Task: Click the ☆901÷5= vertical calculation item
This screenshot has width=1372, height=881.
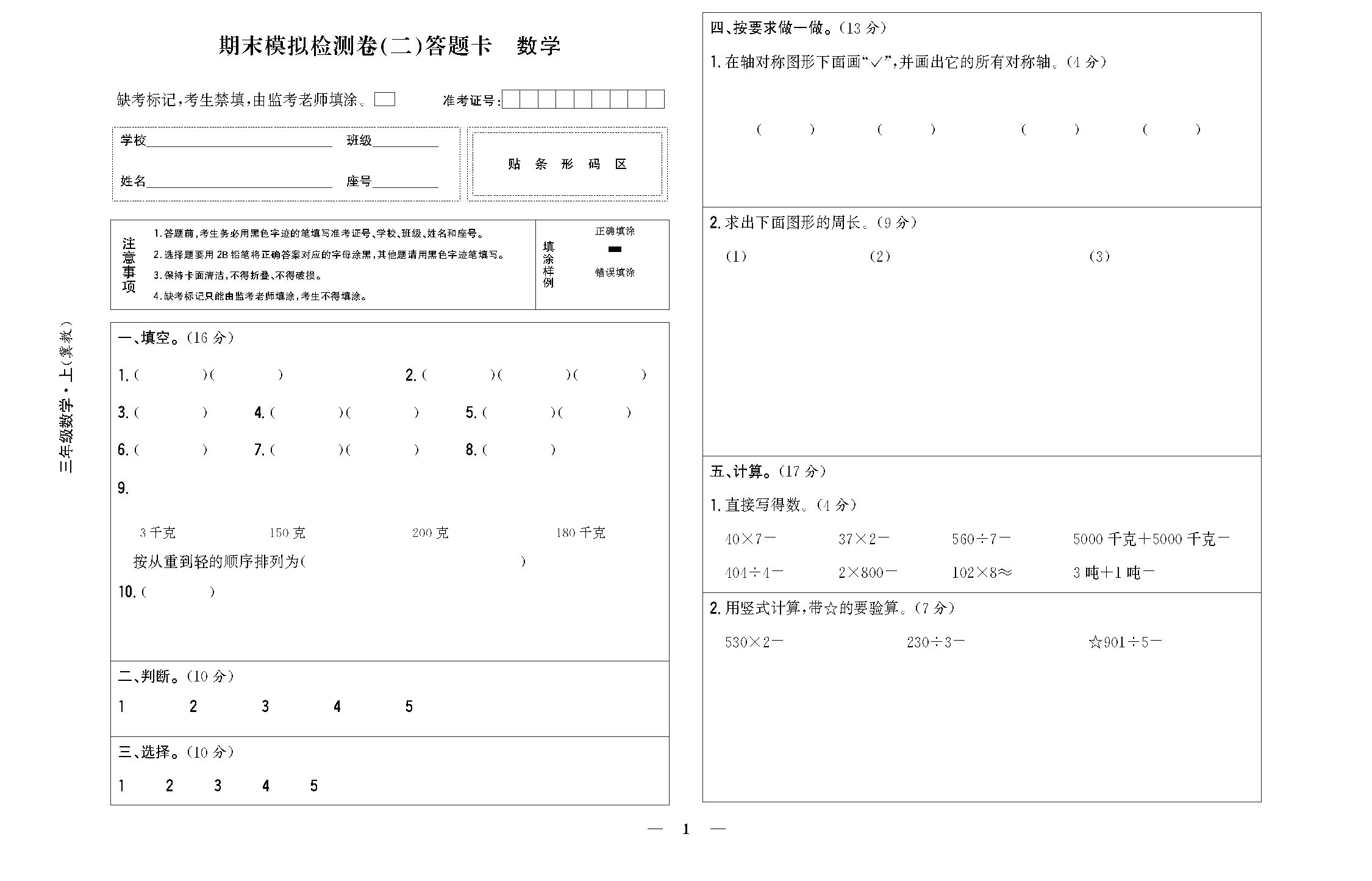Action: (x=1125, y=642)
